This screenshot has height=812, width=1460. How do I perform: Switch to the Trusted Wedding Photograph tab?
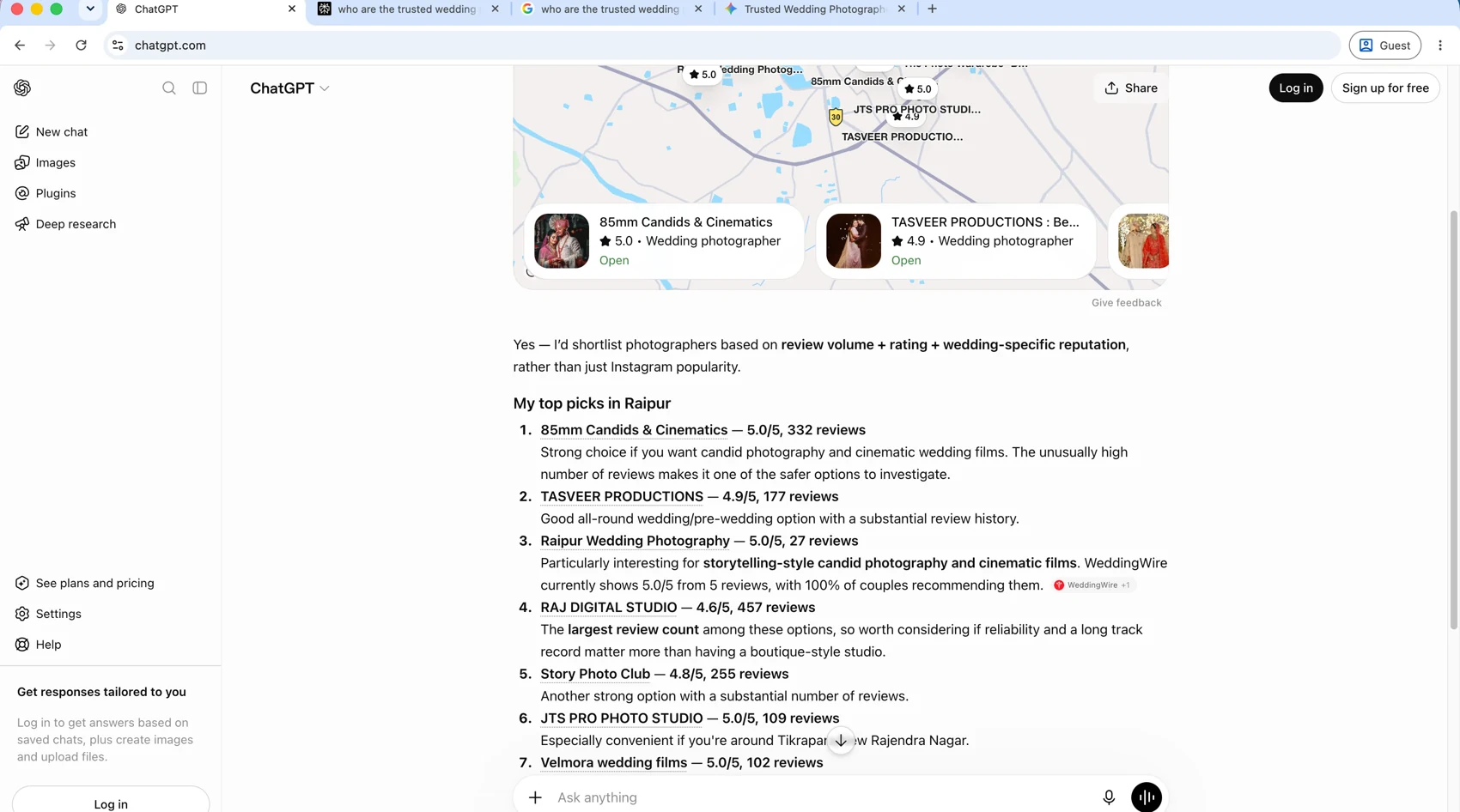[814, 9]
